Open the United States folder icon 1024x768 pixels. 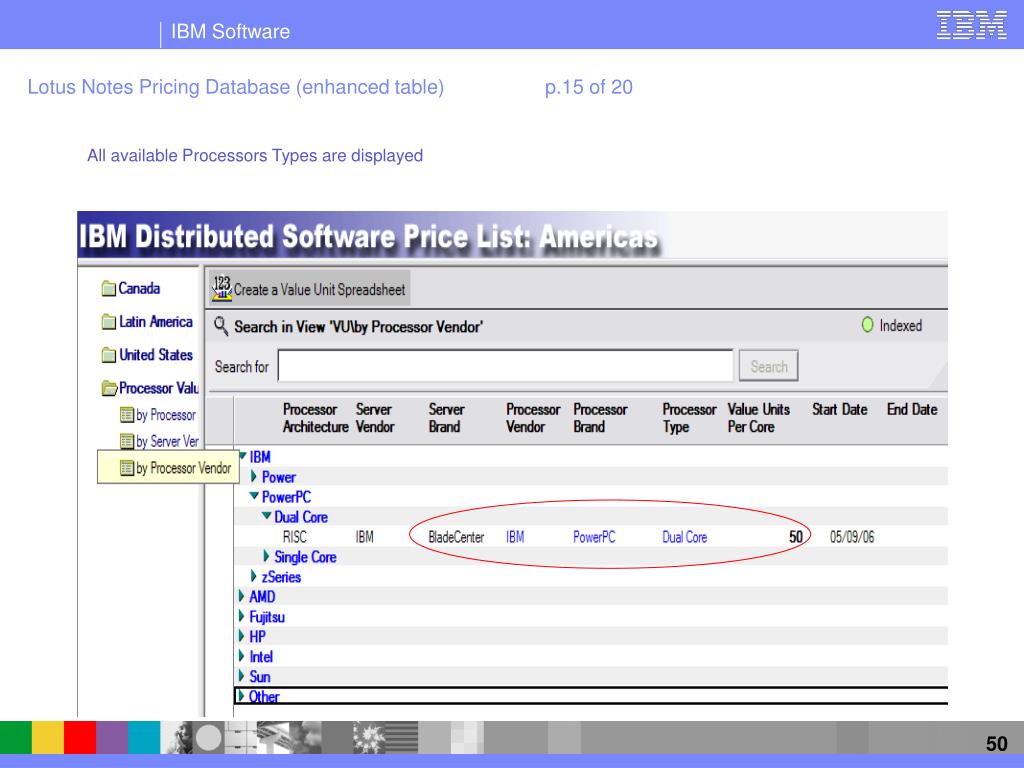click(x=108, y=355)
